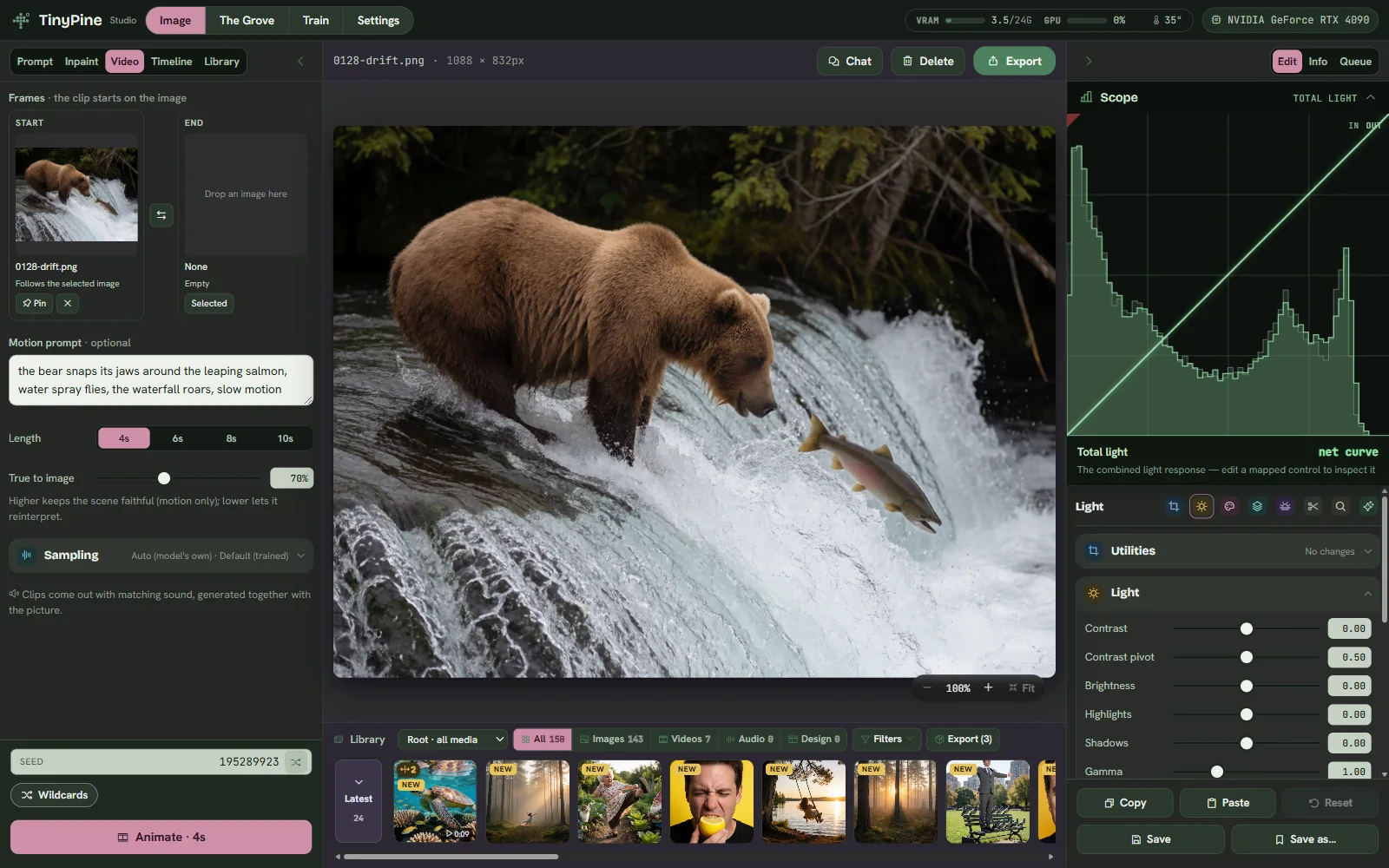Open the crop utilities icon in Light toolbar
Image resolution: width=1389 pixels, height=868 pixels.
click(x=1174, y=506)
